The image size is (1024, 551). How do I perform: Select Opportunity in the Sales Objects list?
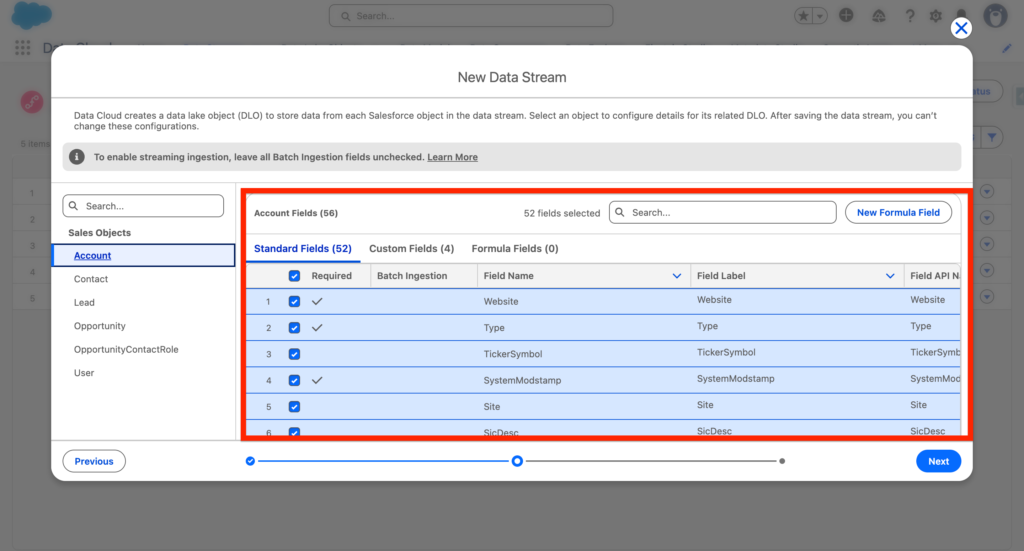coord(100,326)
